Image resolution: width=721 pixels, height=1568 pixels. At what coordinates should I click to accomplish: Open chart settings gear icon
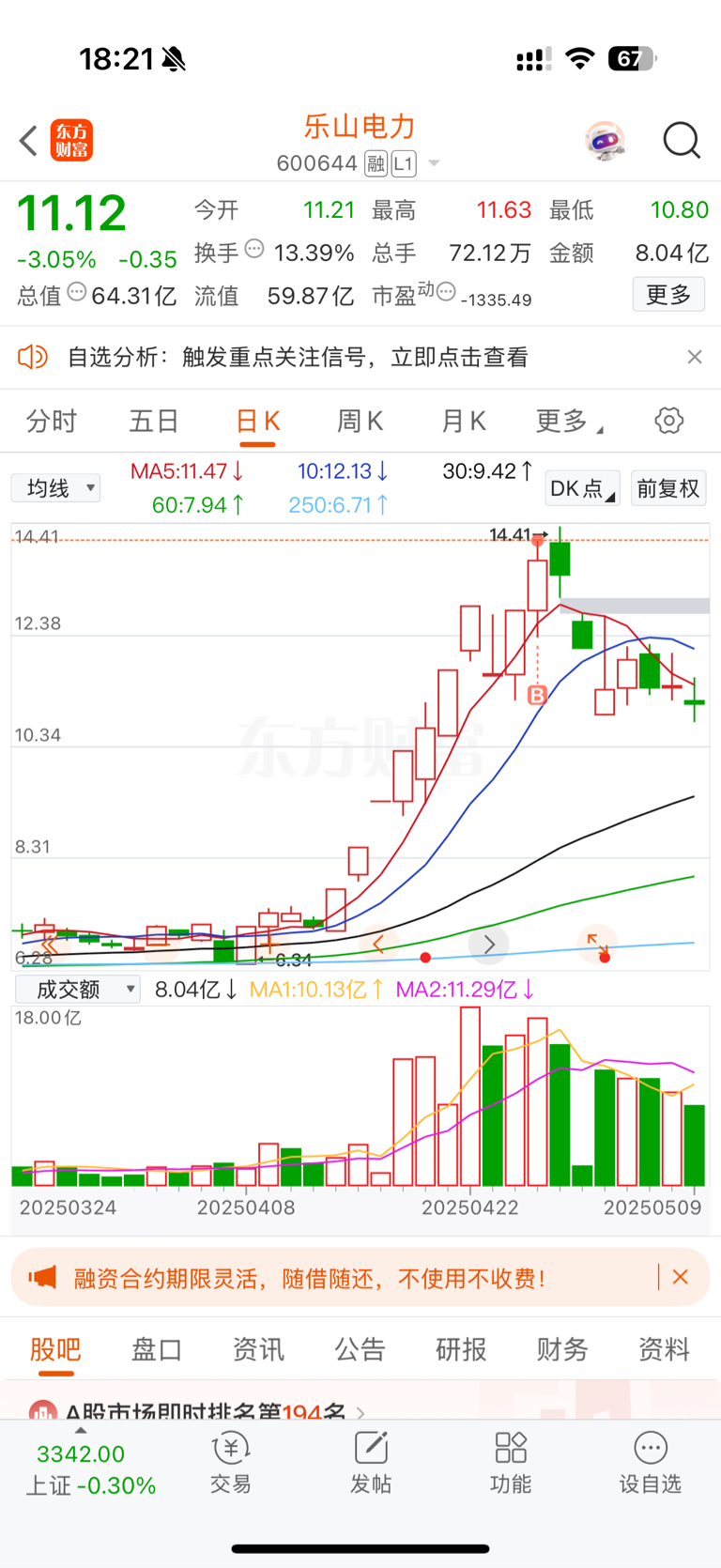click(x=669, y=421)
